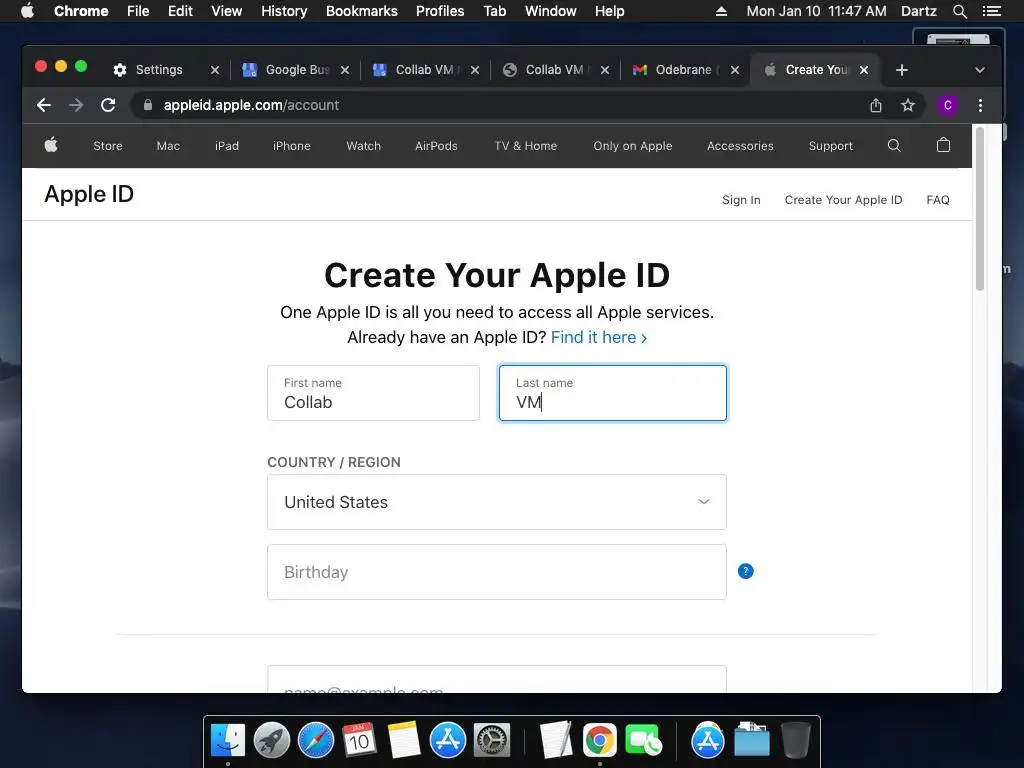Open a new tab with plus button

click(902, 70)
